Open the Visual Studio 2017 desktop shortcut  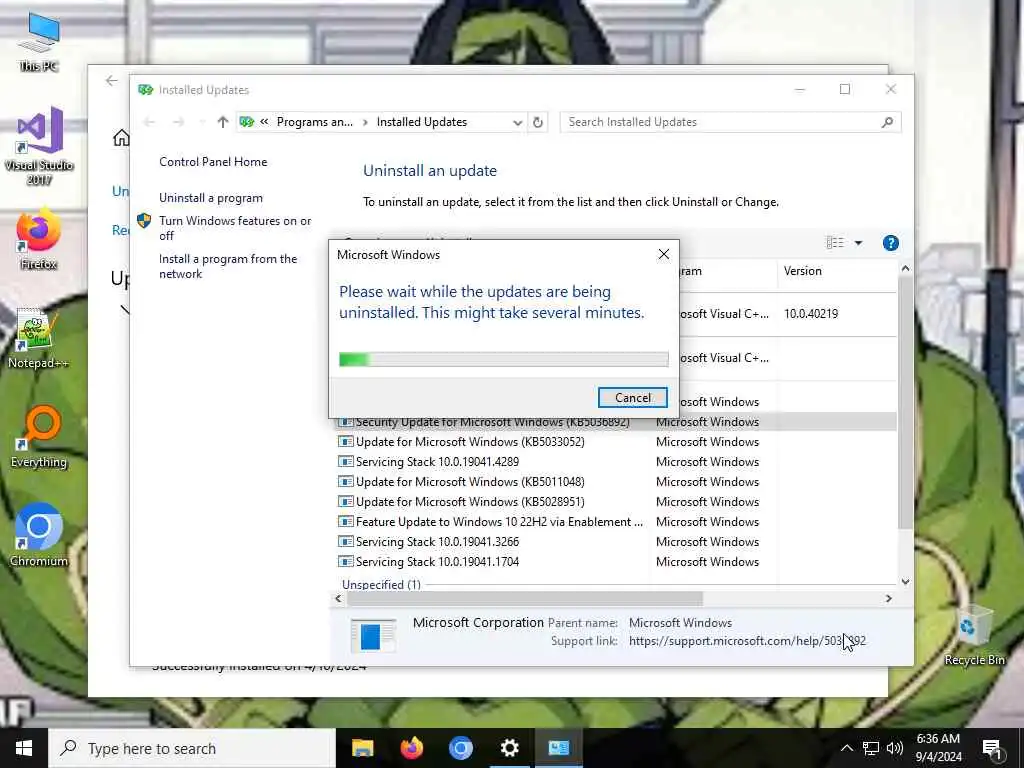pos(39,146)
